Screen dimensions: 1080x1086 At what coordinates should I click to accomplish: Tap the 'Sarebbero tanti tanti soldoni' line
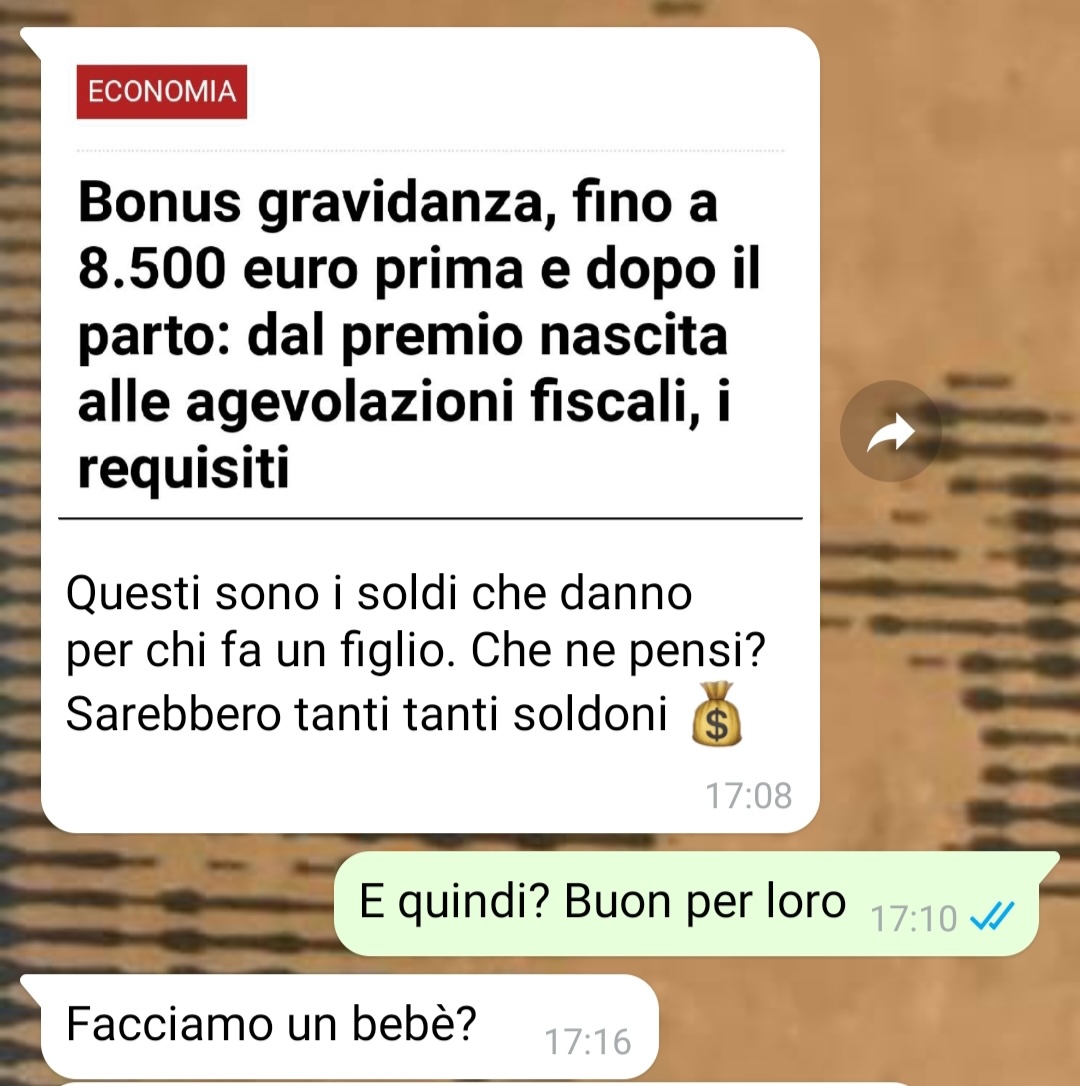click(366, 714)
